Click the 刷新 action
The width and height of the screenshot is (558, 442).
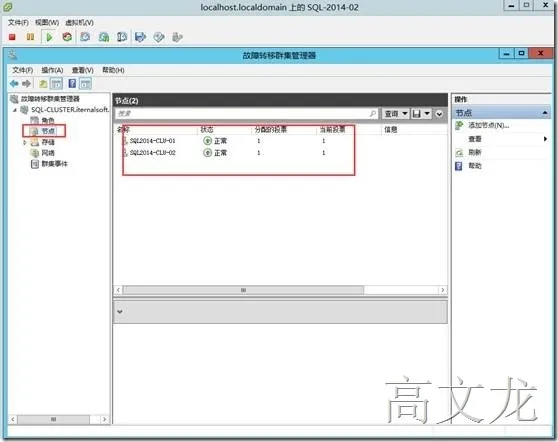point(475,152)
